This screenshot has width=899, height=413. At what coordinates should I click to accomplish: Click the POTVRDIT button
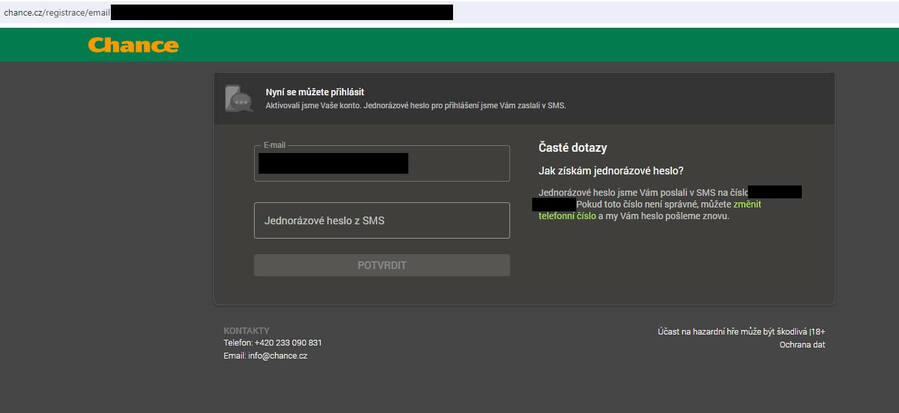click(x=382, y=266)
